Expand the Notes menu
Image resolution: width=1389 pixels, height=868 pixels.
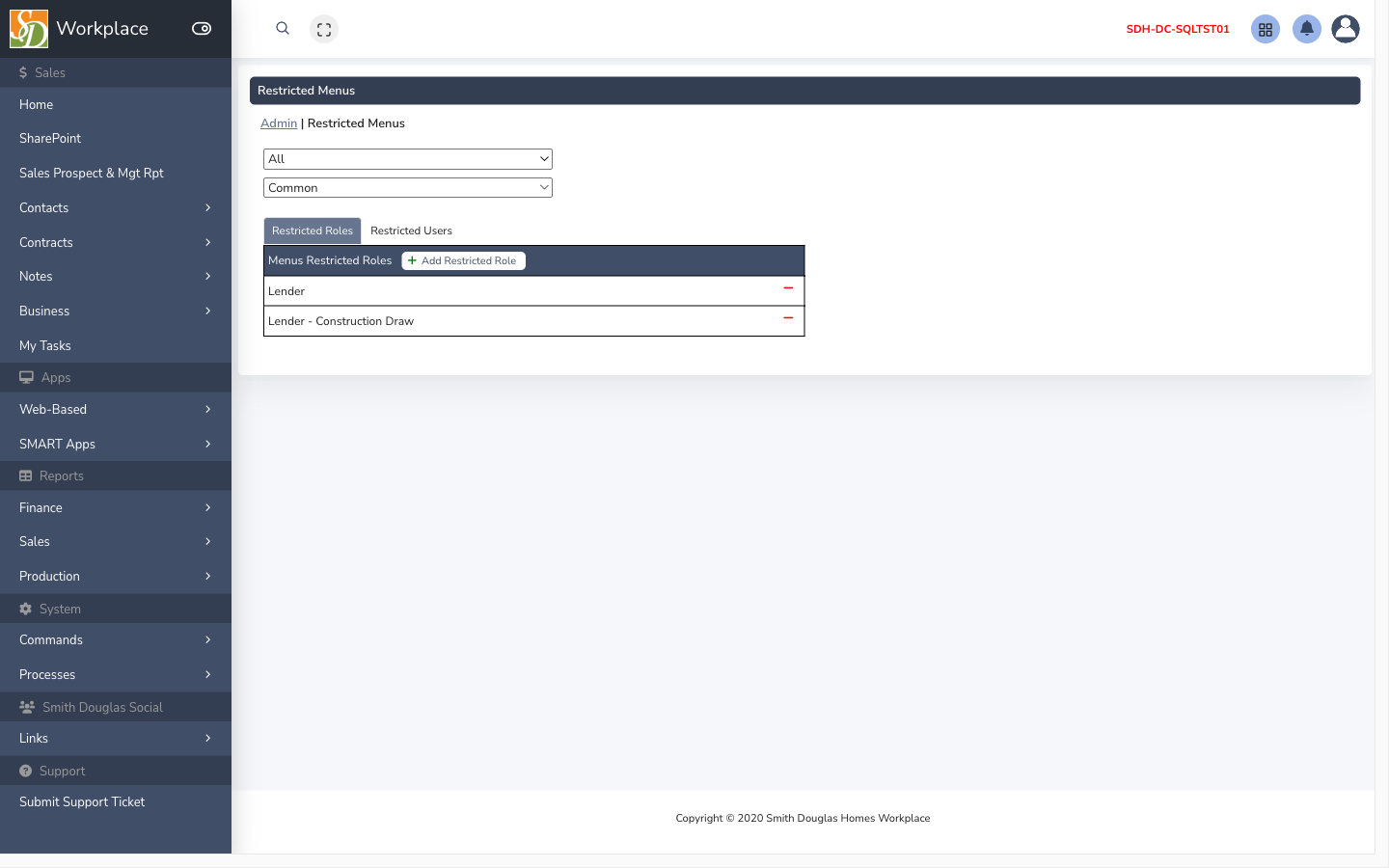[116, 276]
